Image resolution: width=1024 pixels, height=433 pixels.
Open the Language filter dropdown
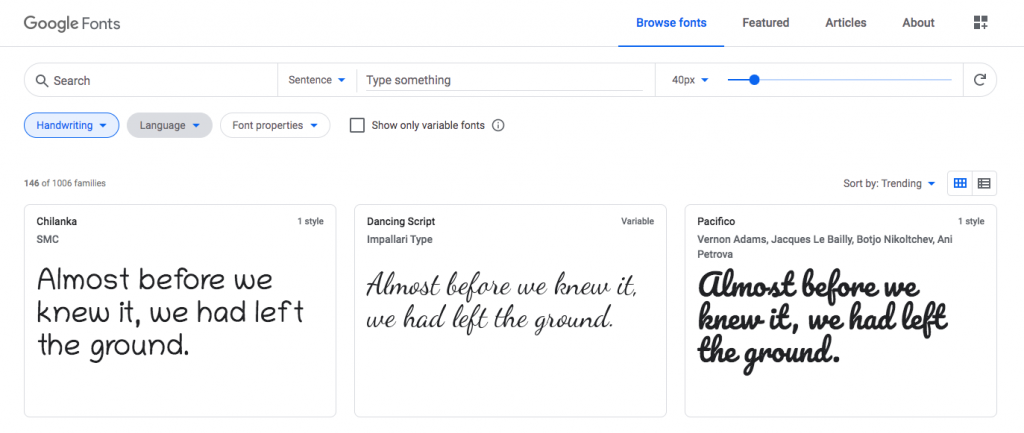pyautogui.click(x=170, y=125)
